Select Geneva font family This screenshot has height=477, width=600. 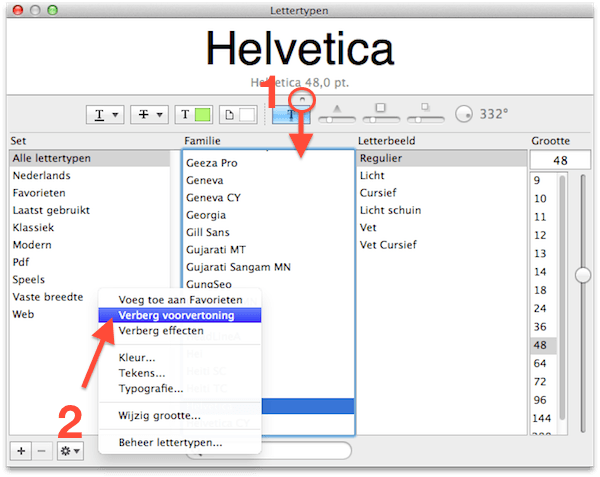point(269,180)
